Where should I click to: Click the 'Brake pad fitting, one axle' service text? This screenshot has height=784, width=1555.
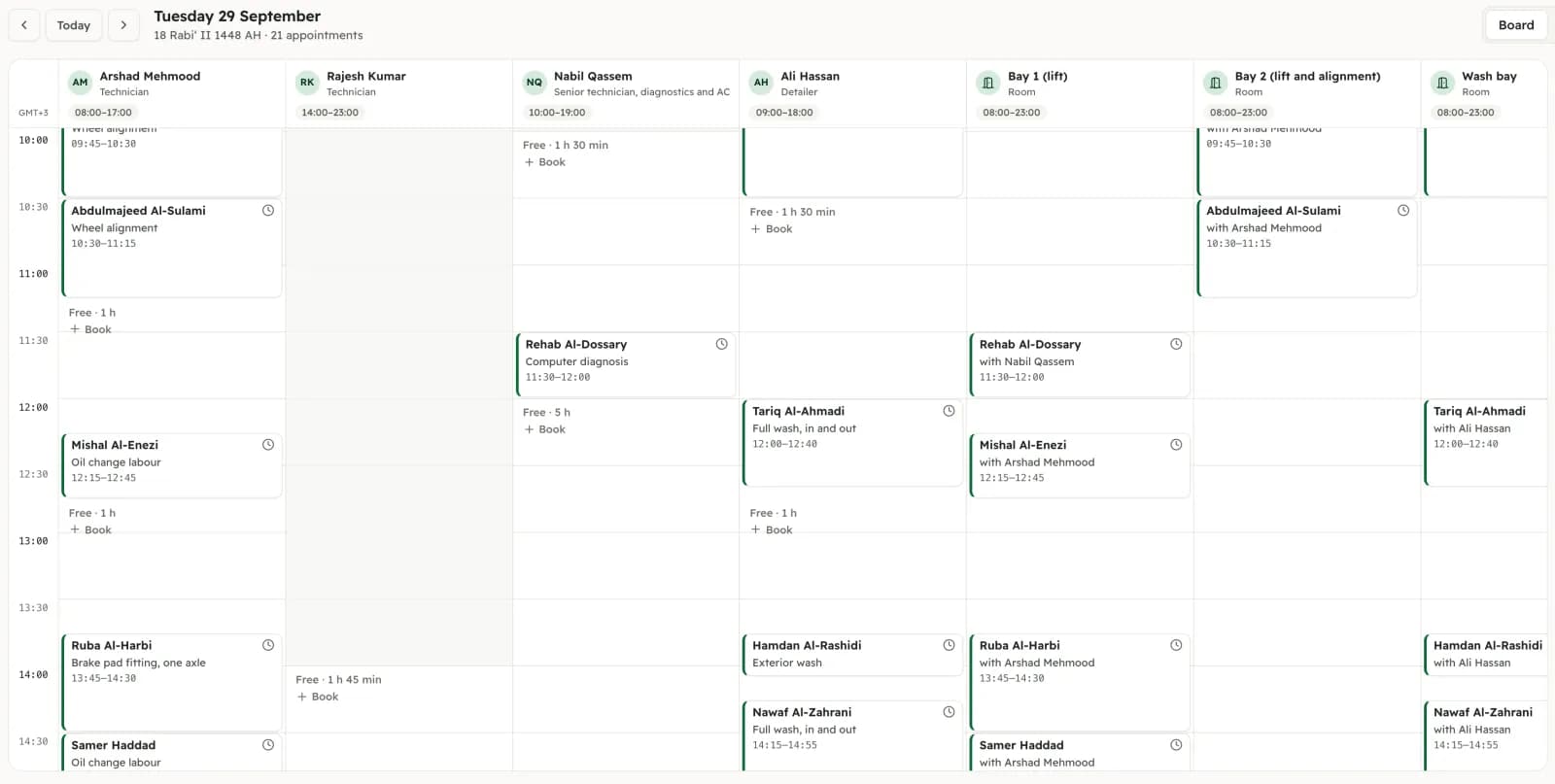(138, 663)
